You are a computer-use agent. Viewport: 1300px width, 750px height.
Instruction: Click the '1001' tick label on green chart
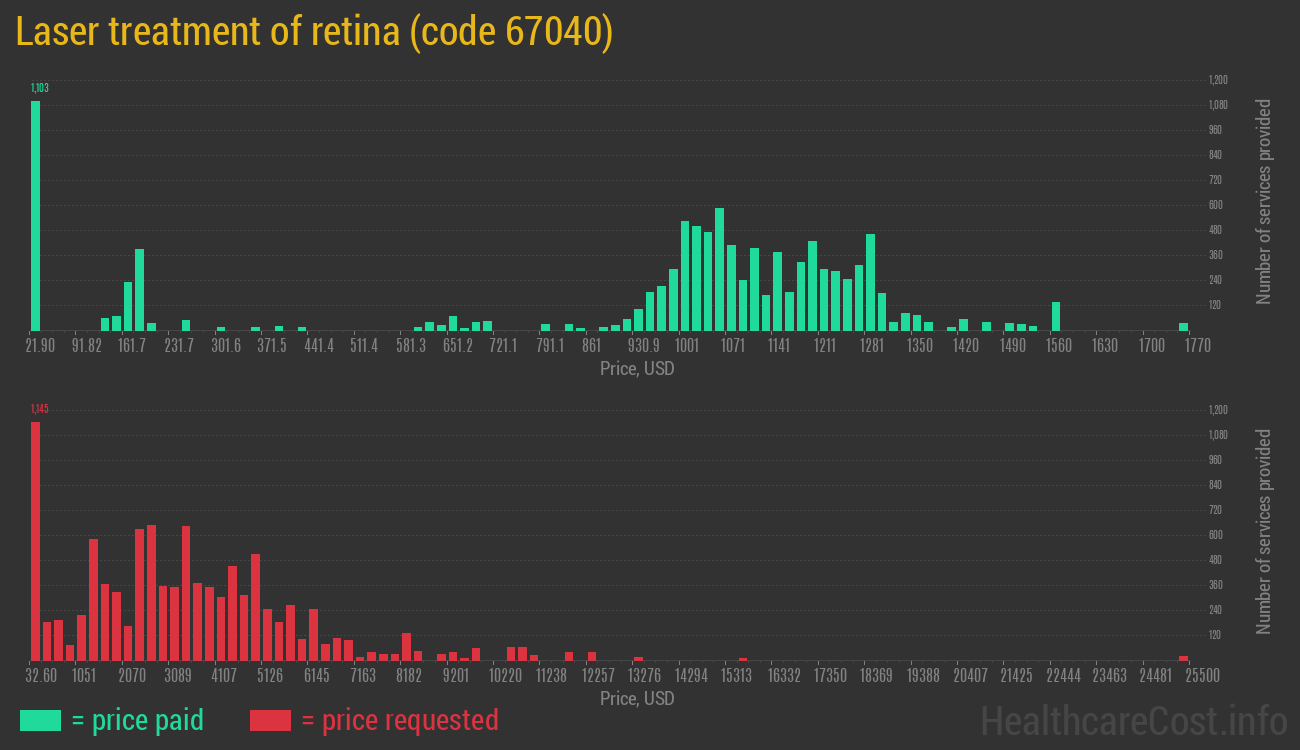point(687,346)
